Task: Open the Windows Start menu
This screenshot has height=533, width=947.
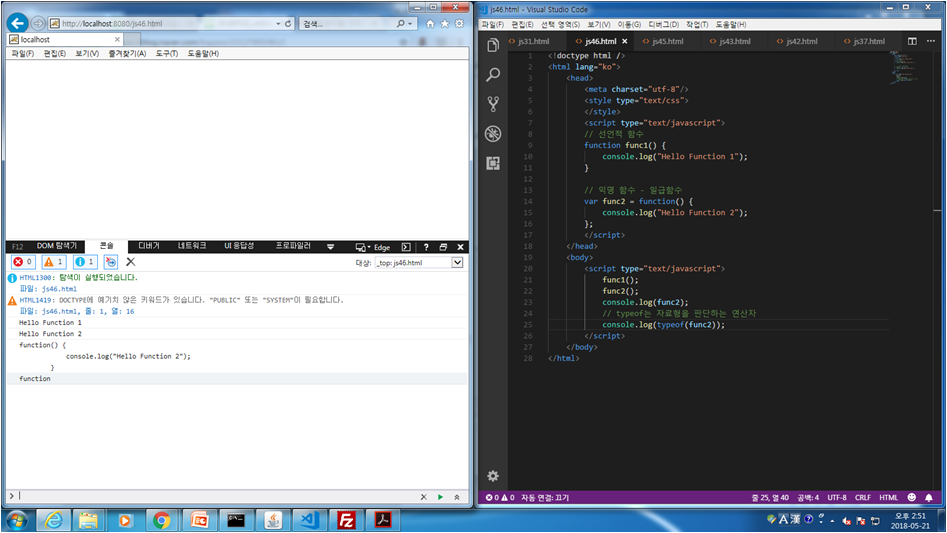Action: click(17, 520)
